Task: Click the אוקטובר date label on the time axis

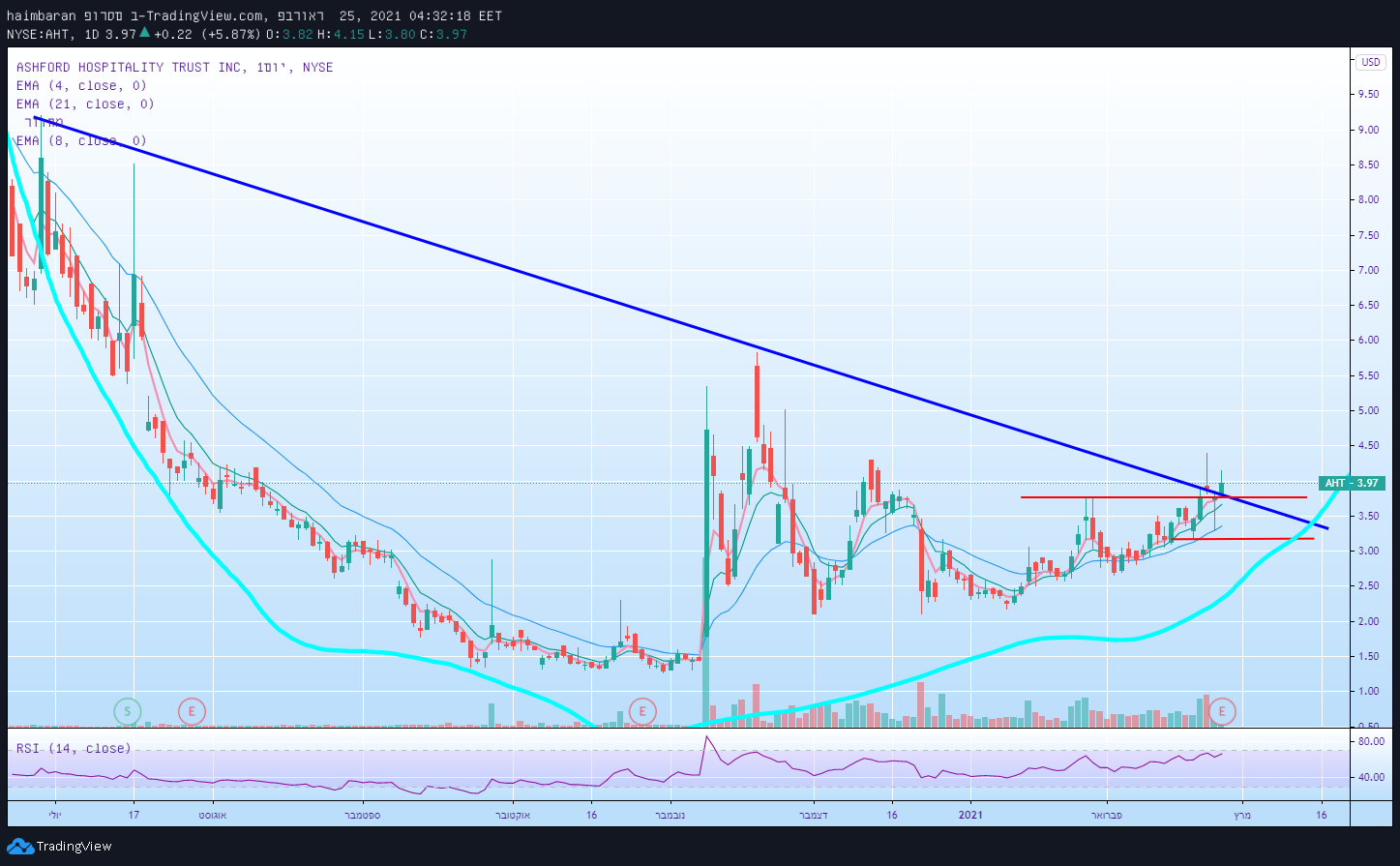Action: point(513,816)
